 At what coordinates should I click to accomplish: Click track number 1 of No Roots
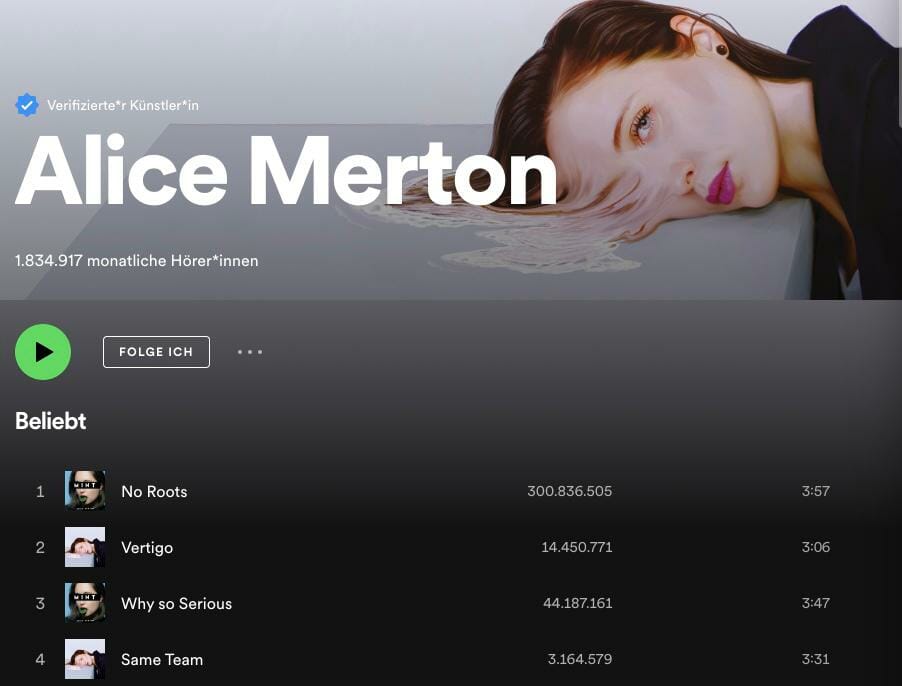coord(40,492)
